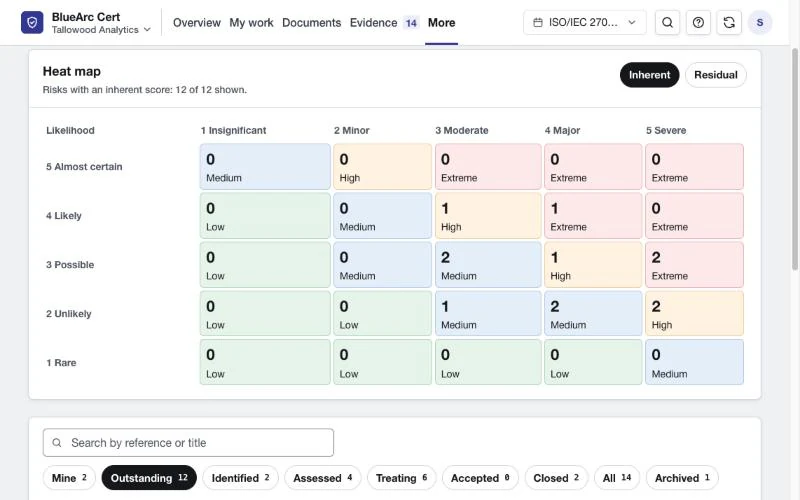The image size is (800, 500).
Task: Click the '3 Possible' row label
Action: 70,264
